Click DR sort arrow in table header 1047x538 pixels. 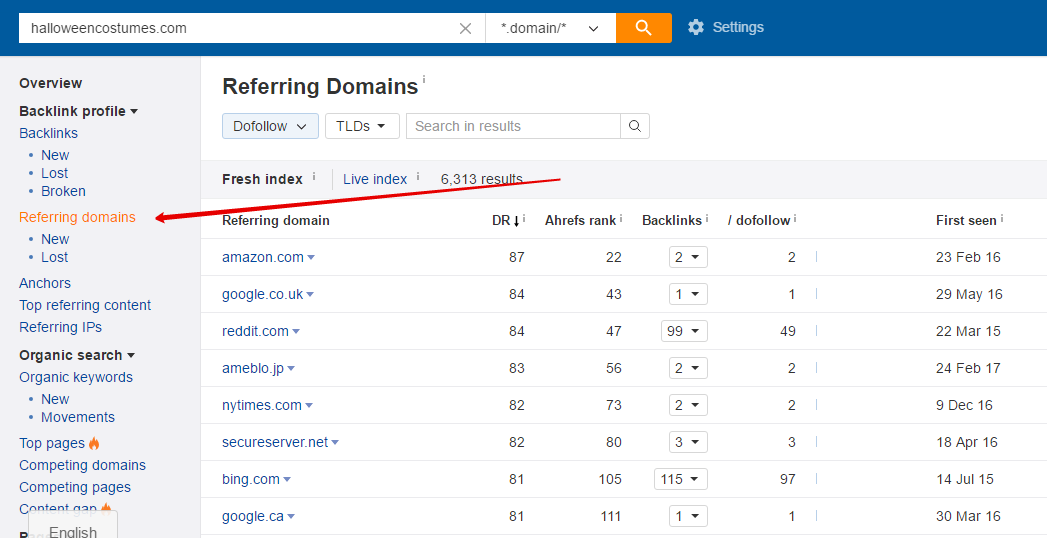[x=516, y=221]
